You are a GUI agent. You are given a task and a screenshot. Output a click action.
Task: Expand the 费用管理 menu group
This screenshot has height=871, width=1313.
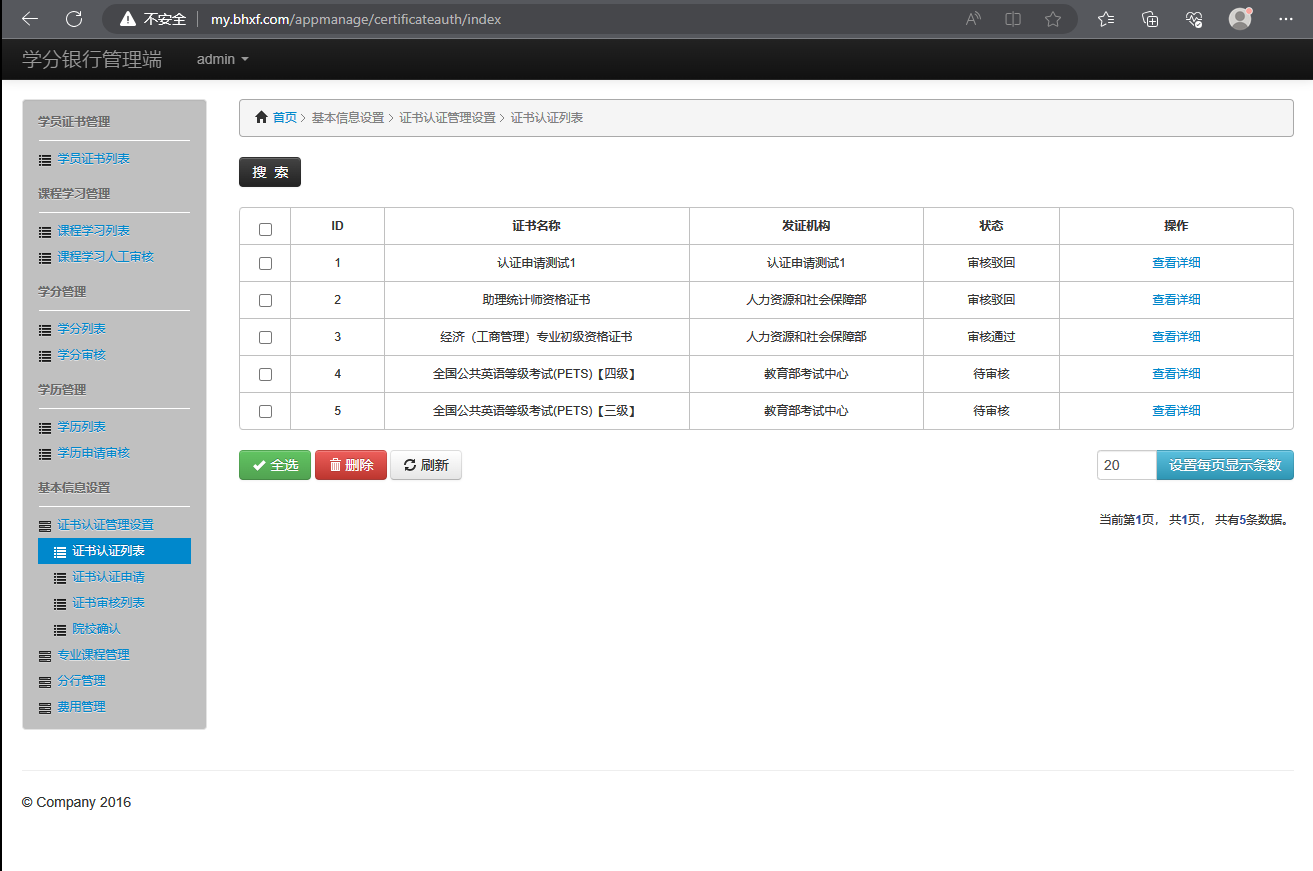point(81,707)
